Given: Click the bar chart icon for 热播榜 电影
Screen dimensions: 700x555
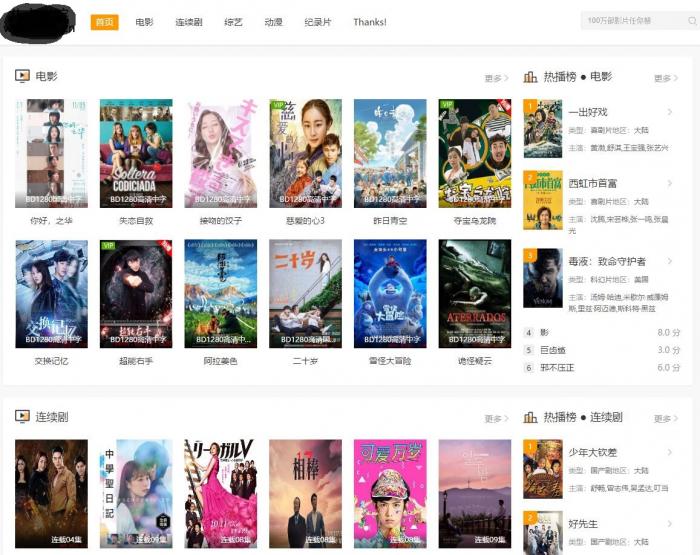Looking at the screenshot, I should 530,77.
